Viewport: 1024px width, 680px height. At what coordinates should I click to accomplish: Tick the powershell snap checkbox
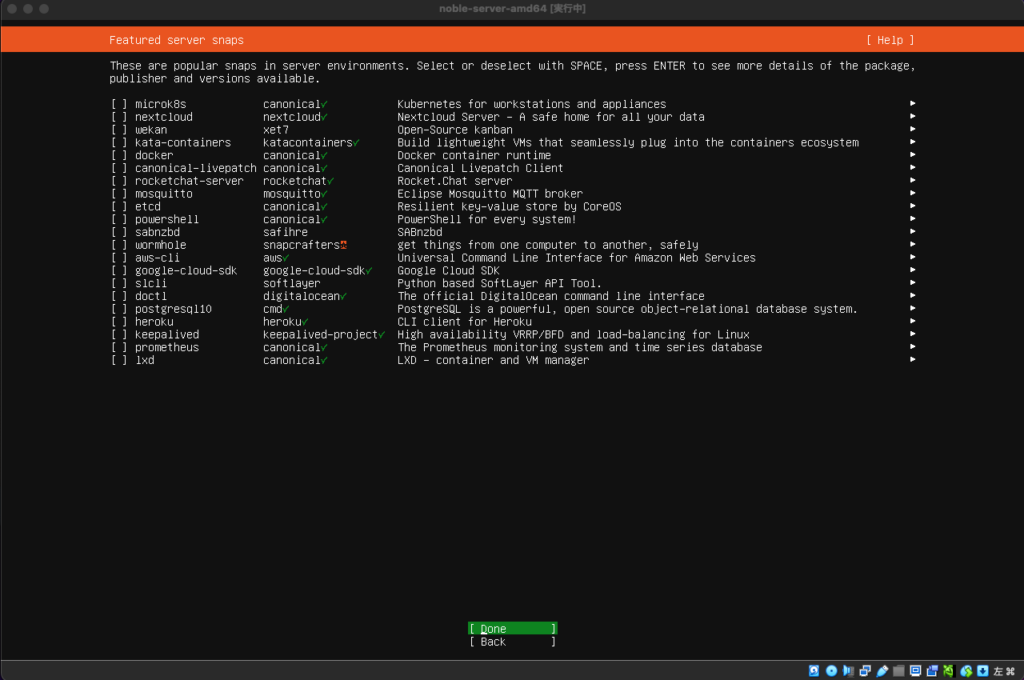(x=119, y=219)
